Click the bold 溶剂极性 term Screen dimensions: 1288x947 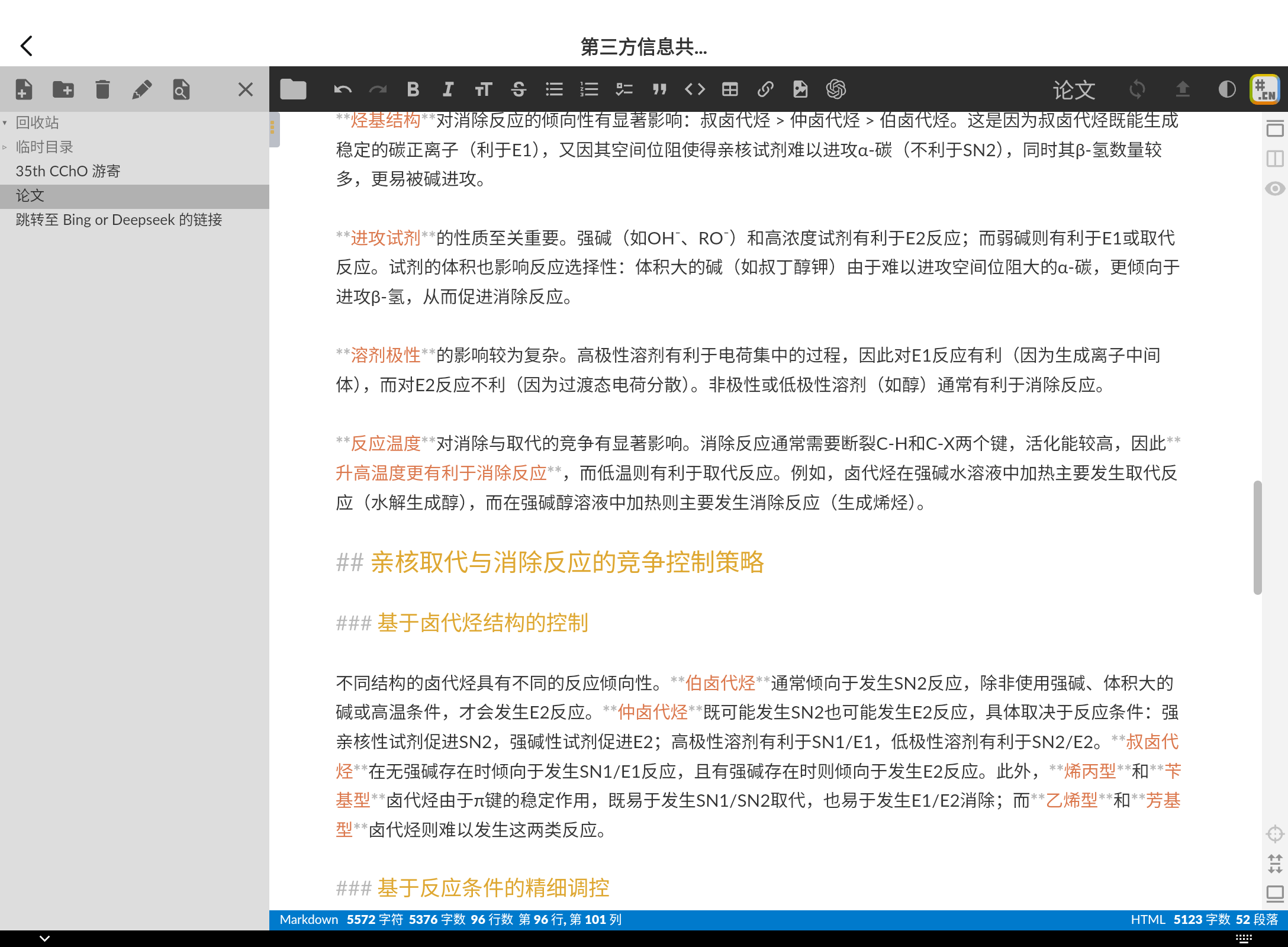coord(385,355)
